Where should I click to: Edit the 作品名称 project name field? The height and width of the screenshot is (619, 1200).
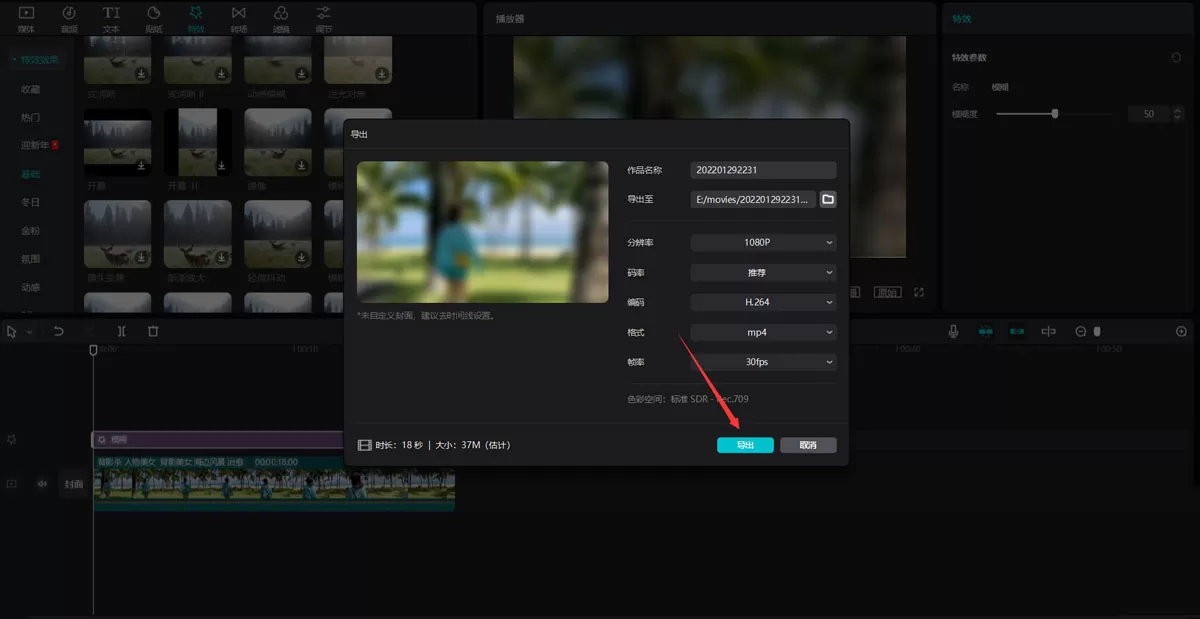point(763,170)
